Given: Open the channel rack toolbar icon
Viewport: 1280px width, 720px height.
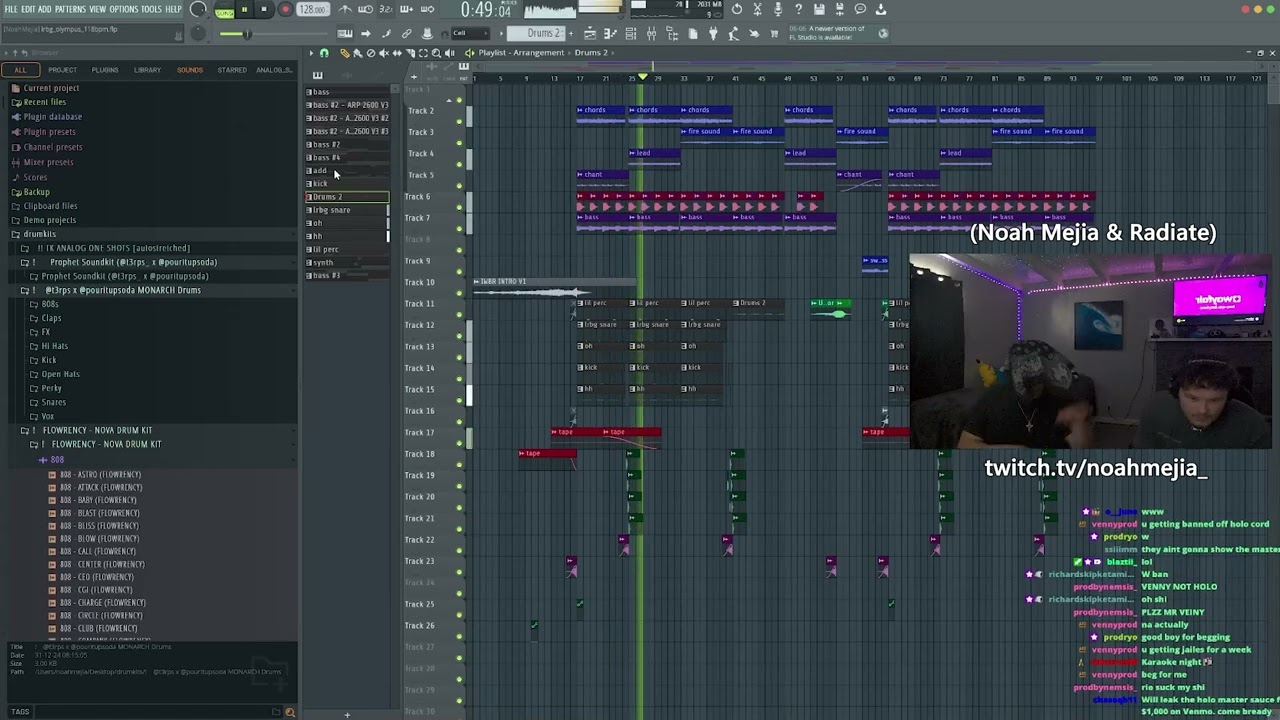Looking at the screenshot, I should coord(630,33).
